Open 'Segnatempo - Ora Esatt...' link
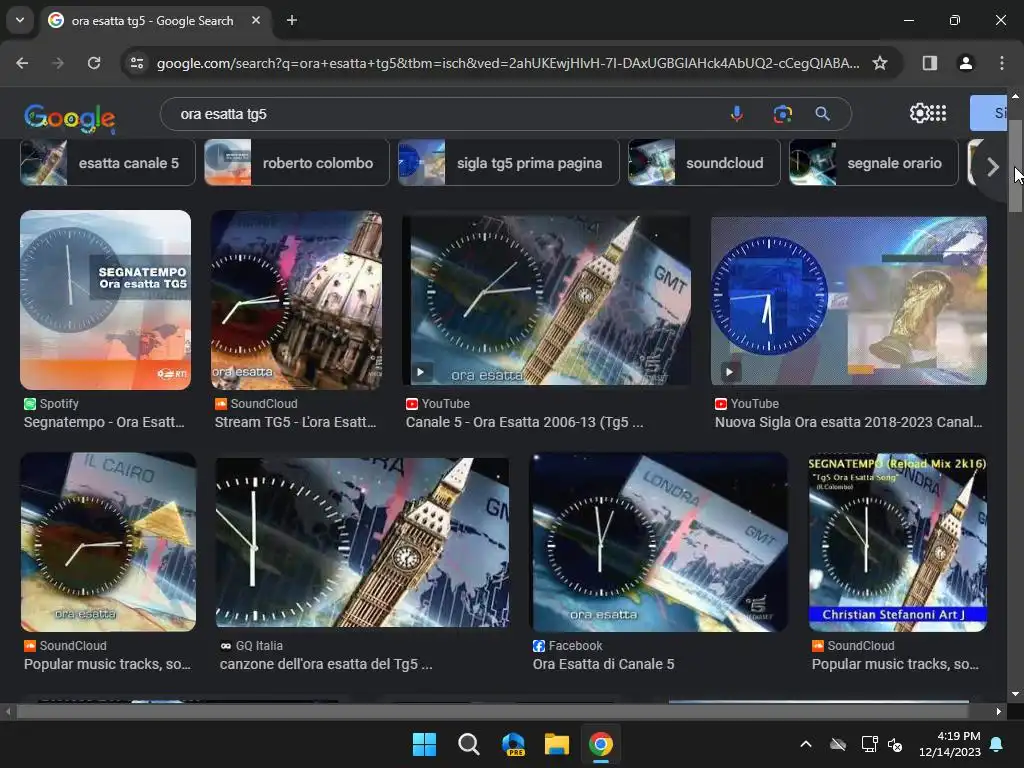This screenshot has height=768, width=1024. (x=104, y=423)
